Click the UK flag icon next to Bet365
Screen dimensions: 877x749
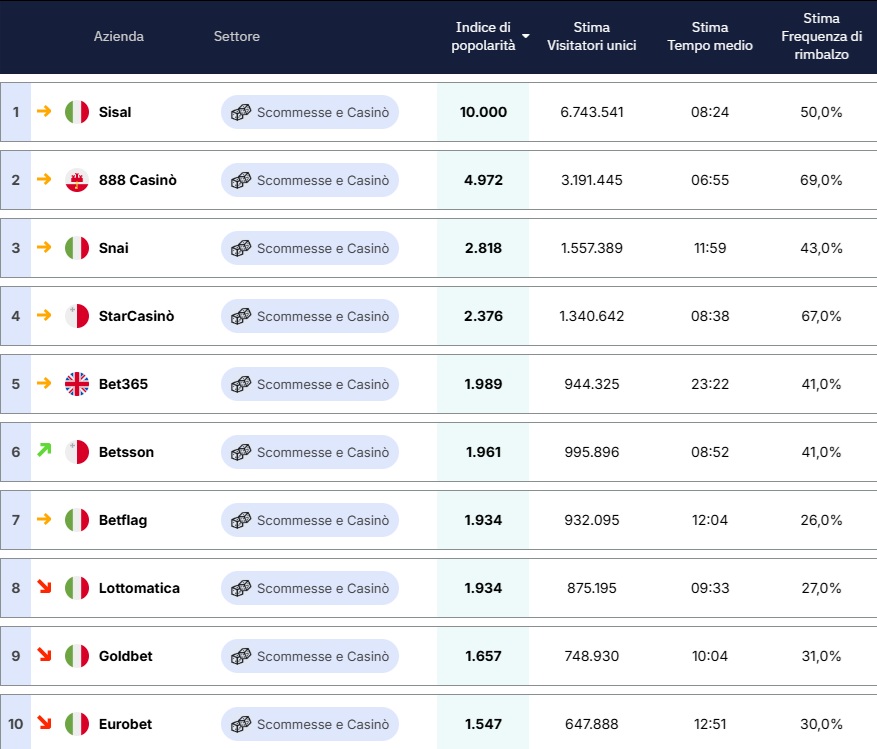tap(77, 384)
